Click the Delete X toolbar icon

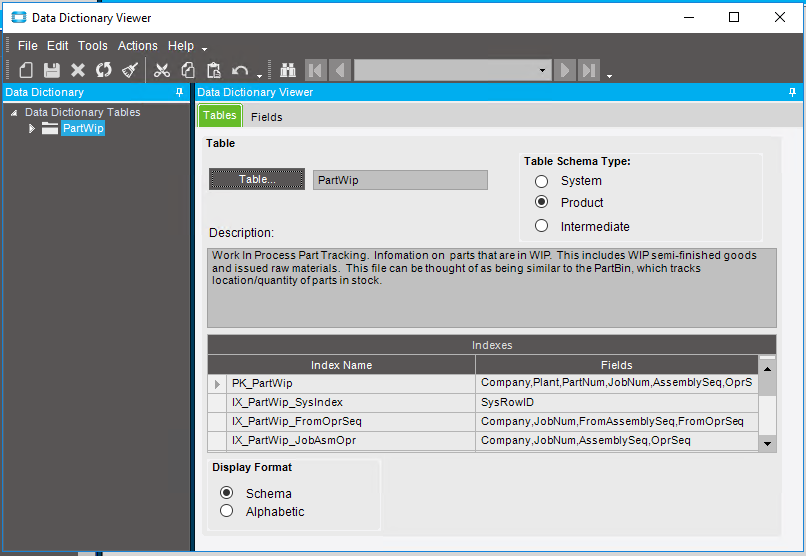[78, 70]
